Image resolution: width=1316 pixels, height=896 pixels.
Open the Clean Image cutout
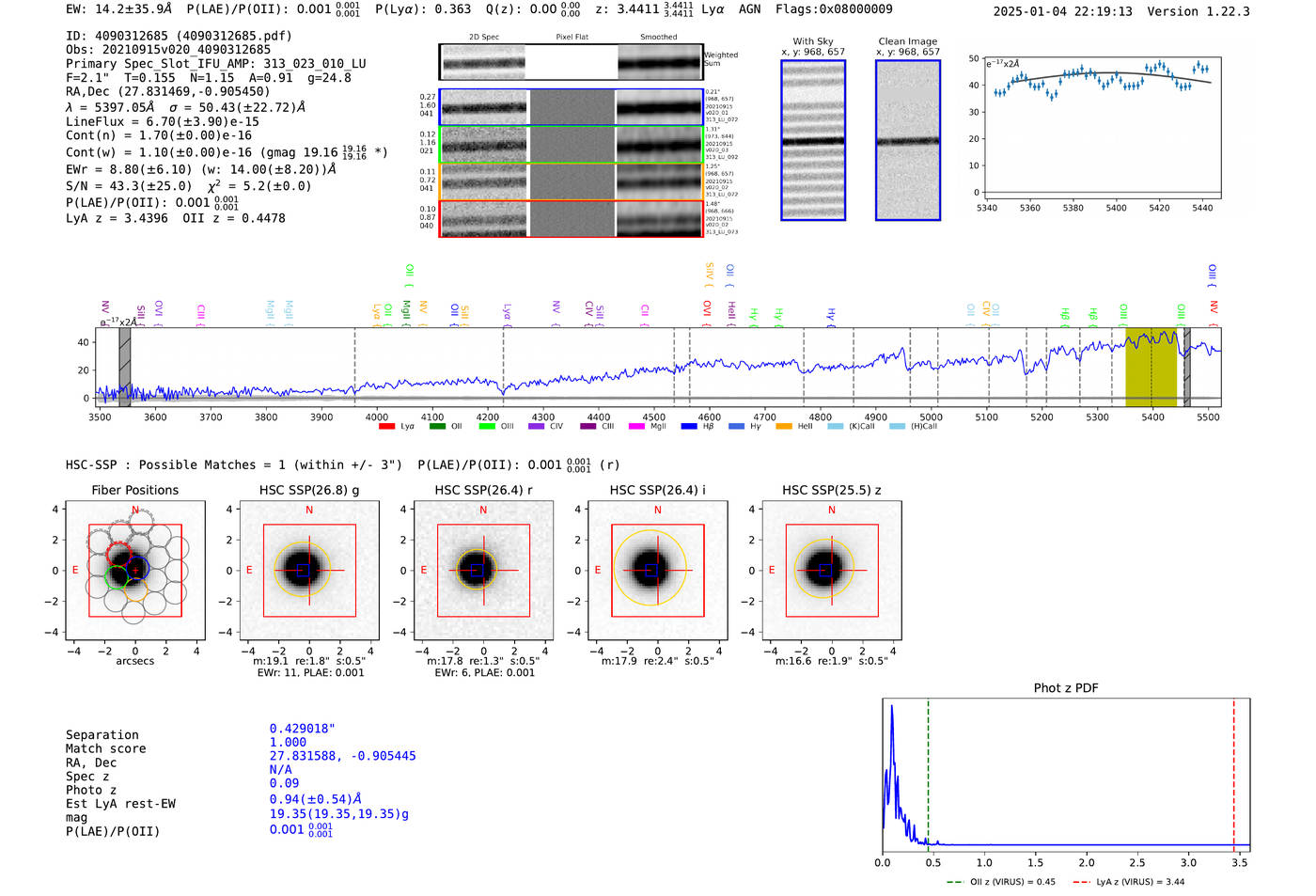coord(908,140)
